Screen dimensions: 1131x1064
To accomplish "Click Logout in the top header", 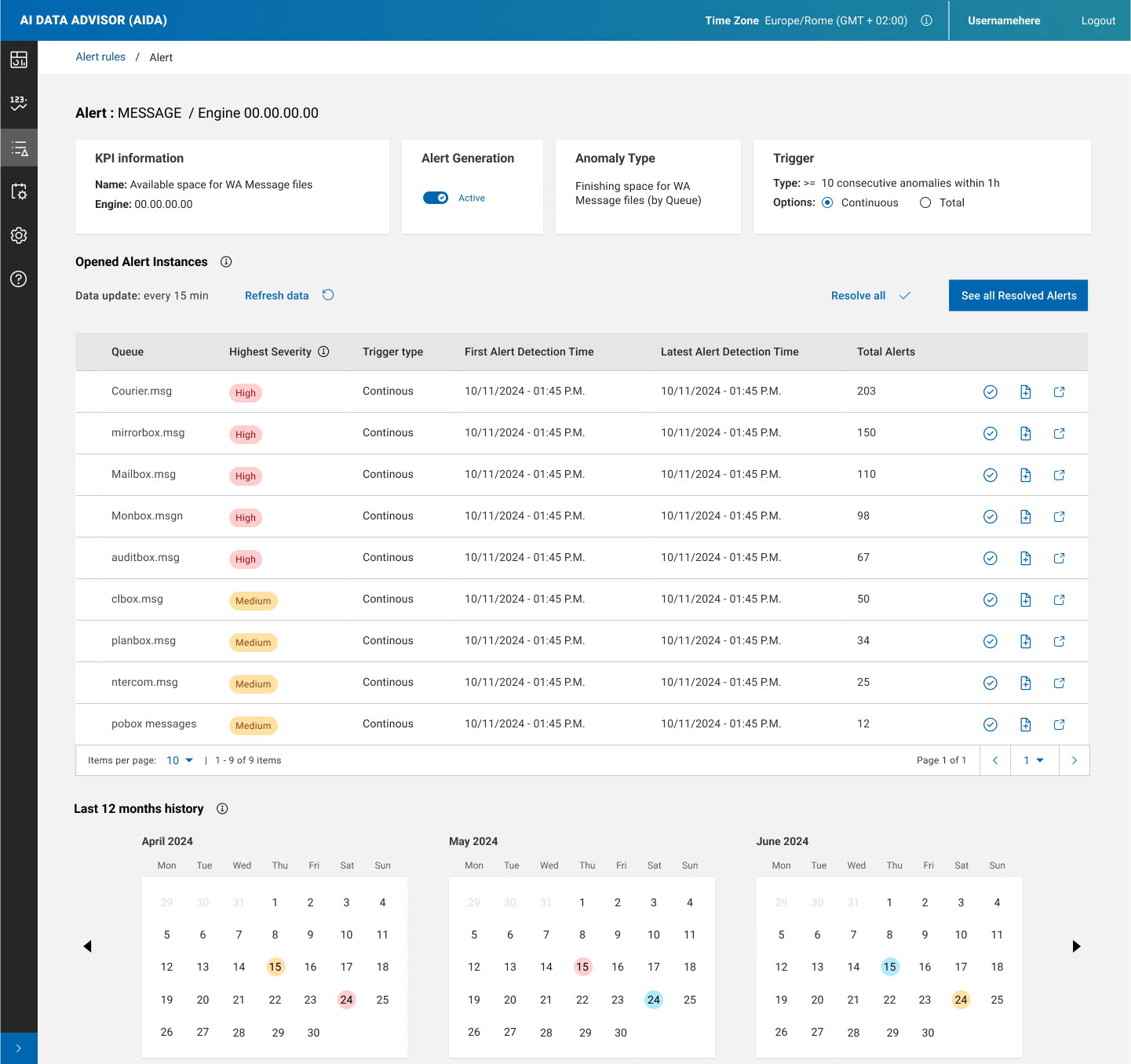I will click(1097, 20).
